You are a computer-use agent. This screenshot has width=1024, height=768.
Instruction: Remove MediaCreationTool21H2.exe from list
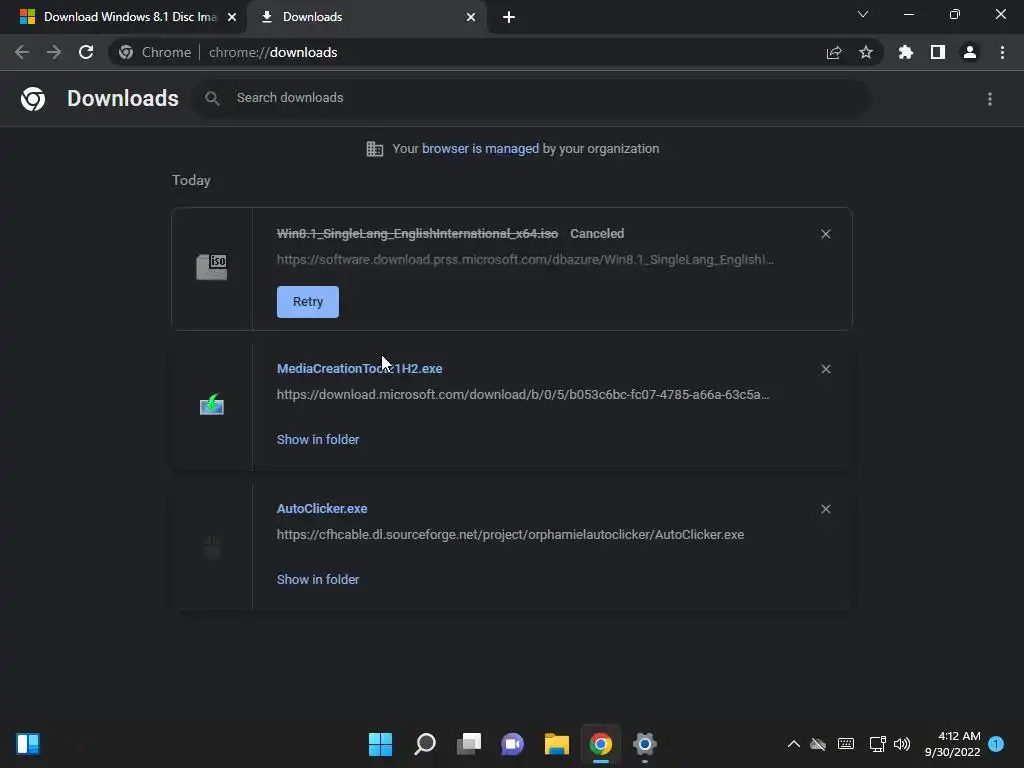pos(825,369)
